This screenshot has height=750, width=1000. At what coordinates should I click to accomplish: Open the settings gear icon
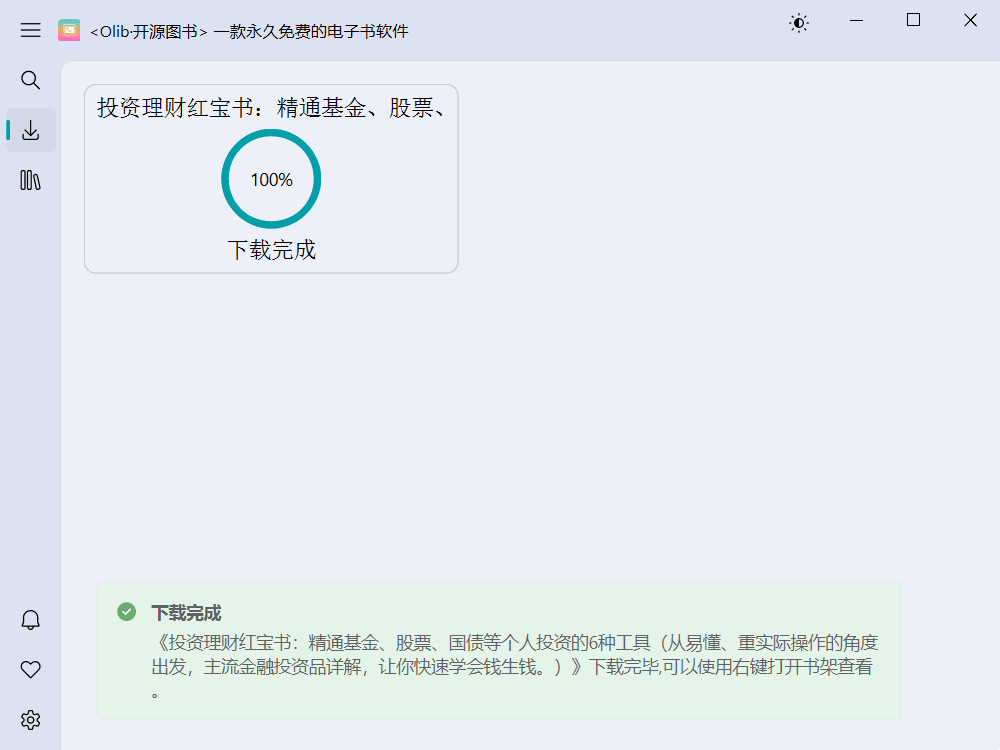30,719
